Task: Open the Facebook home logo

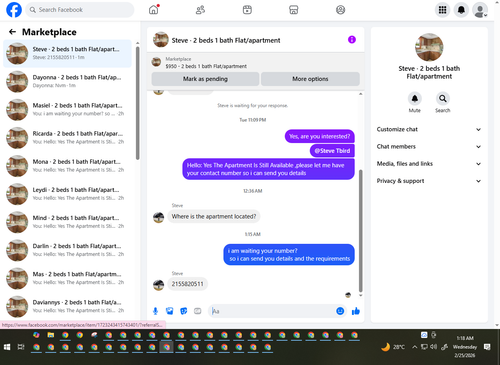Action: pos(14,10)
